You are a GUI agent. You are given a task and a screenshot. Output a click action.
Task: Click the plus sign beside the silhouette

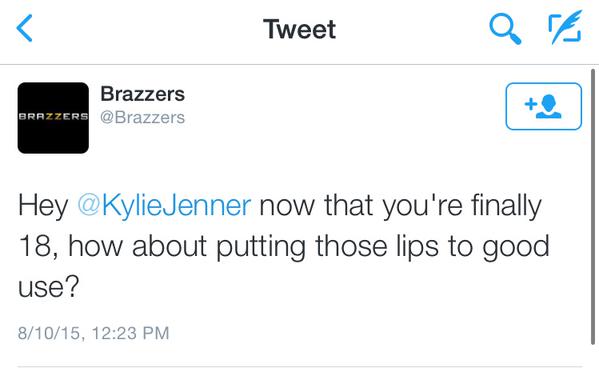531,104
